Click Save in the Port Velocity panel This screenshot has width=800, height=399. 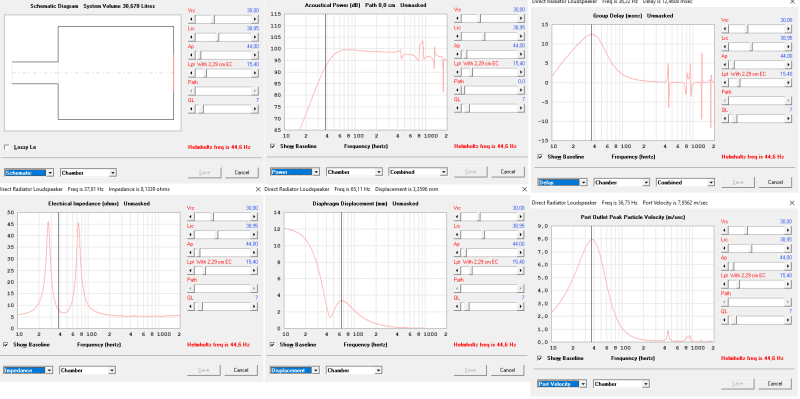pyautogui.click(x=737, y=383)
